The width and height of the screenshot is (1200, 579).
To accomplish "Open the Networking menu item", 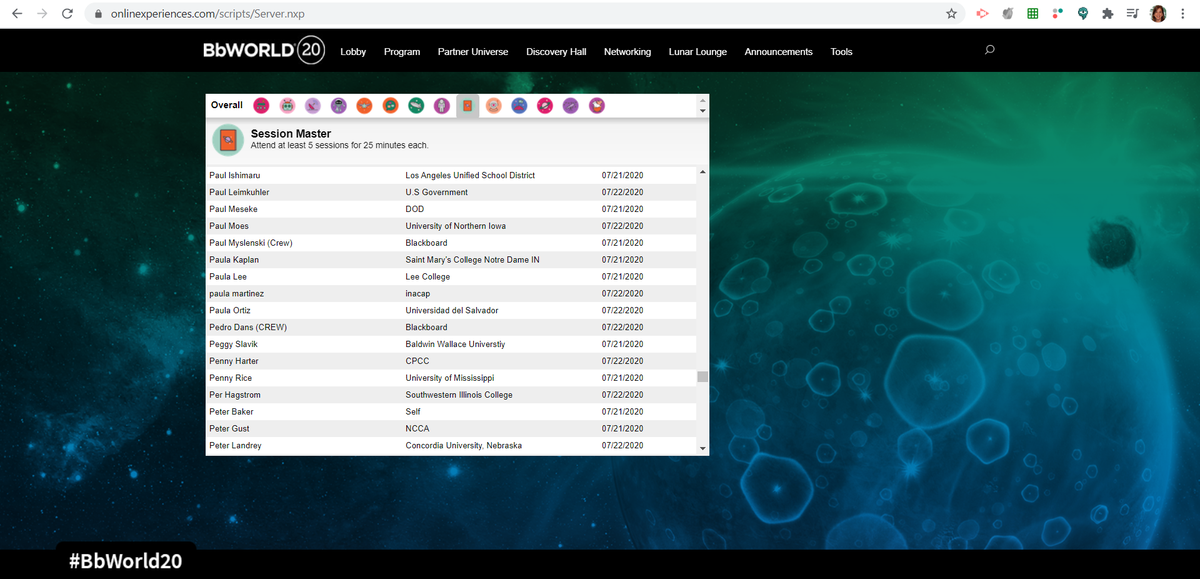I will click(x=627, y=52).
